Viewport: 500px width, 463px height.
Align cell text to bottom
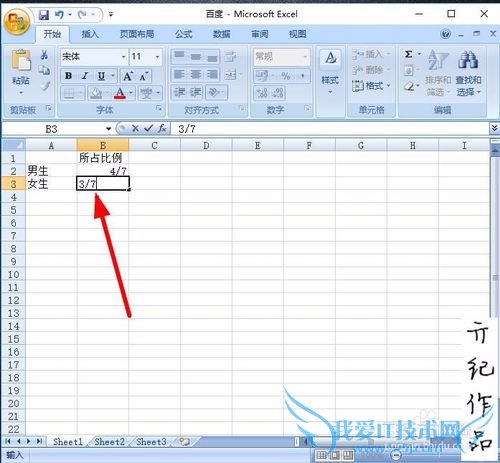click(x=212, y=57)
